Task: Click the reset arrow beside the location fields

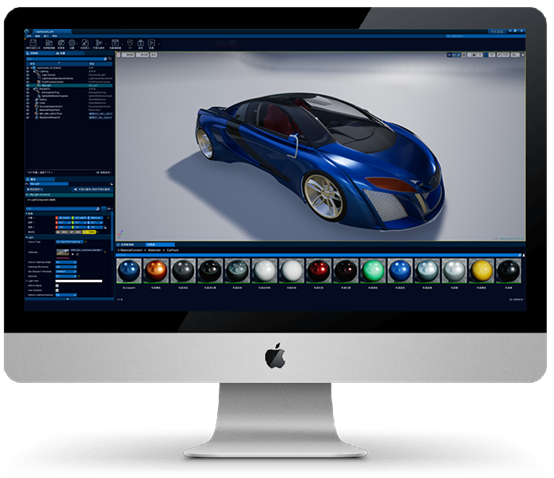Action: [108, 218]
